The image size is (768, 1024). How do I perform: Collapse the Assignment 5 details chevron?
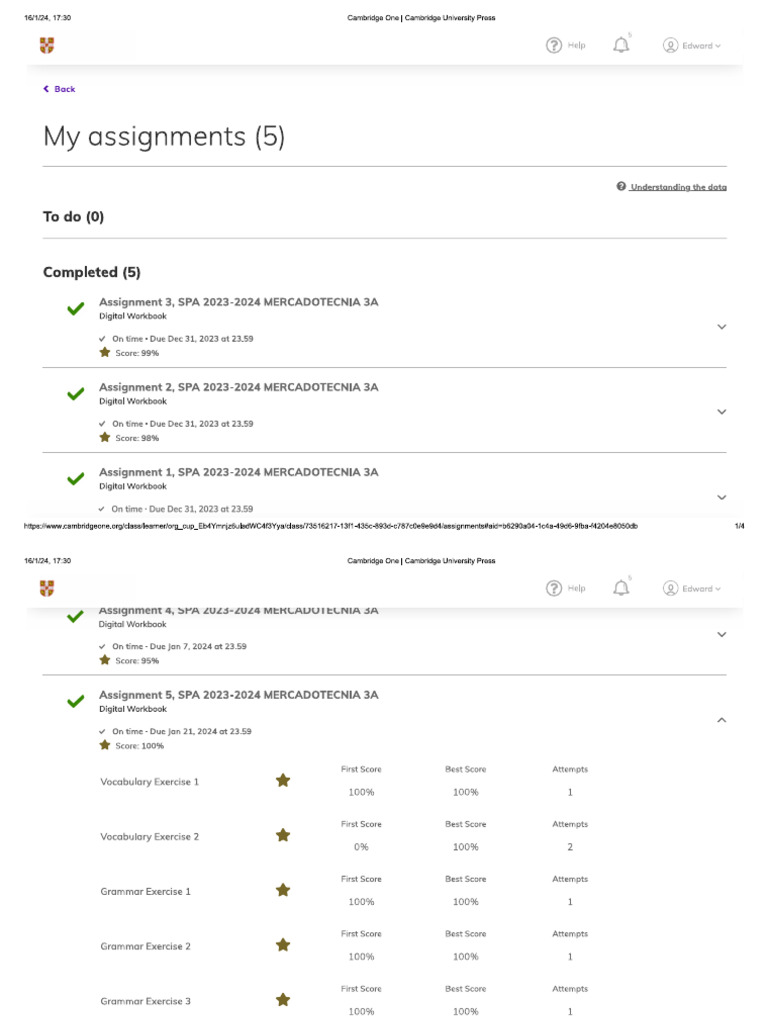click(x=722, y=720)
